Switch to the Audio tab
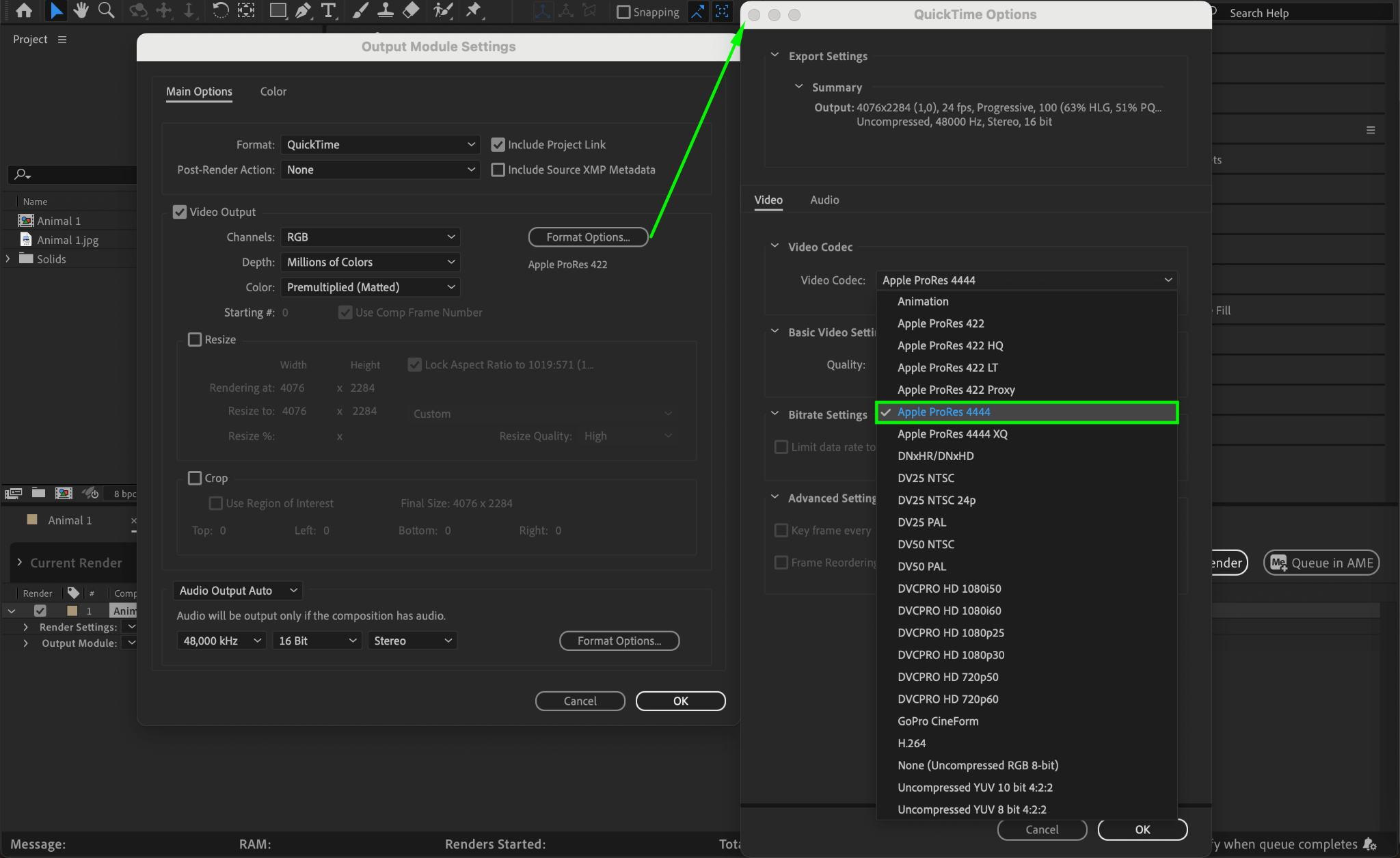 click(824, 200)
